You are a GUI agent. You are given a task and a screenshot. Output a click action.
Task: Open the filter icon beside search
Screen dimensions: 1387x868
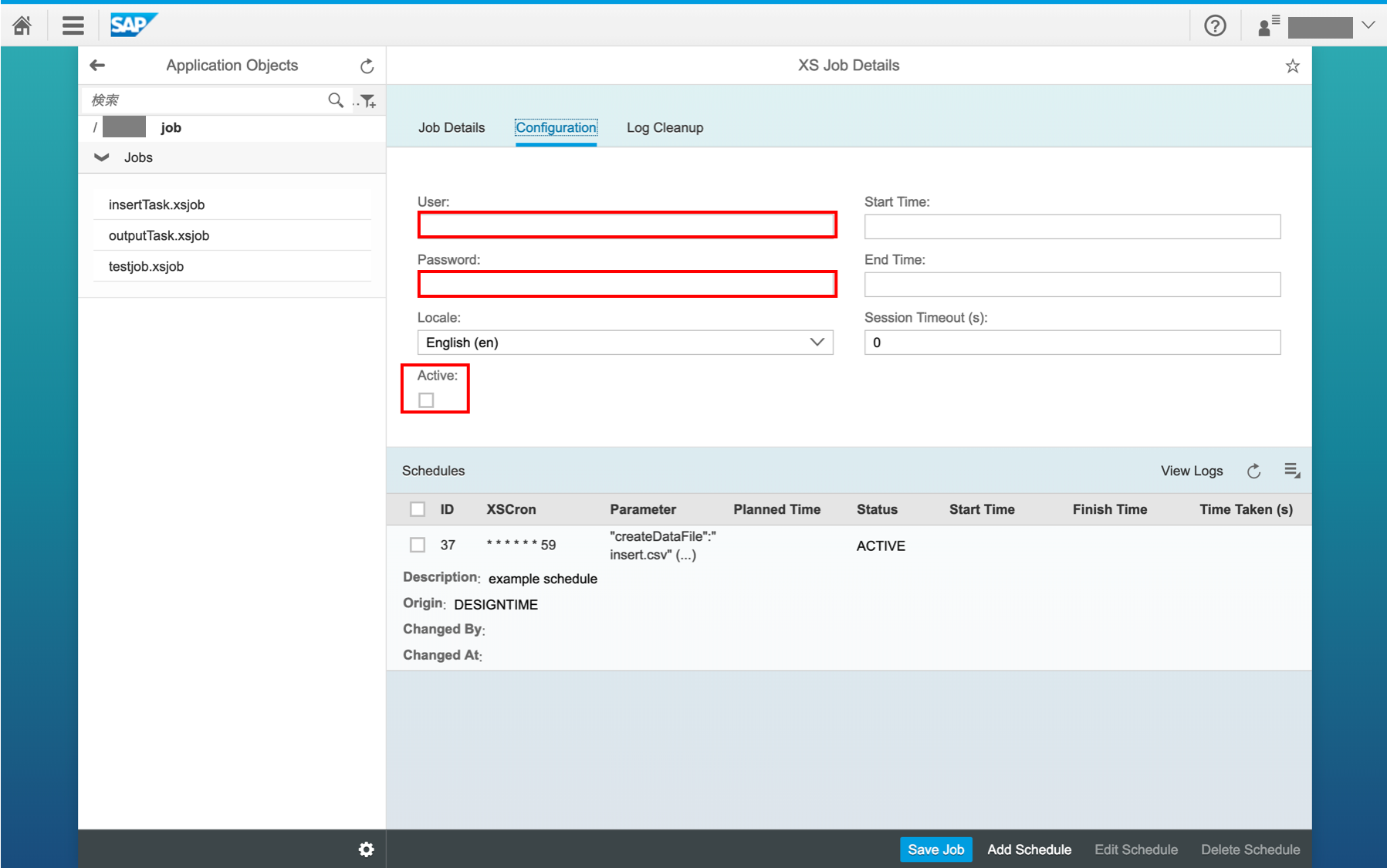tap(368, 100)
